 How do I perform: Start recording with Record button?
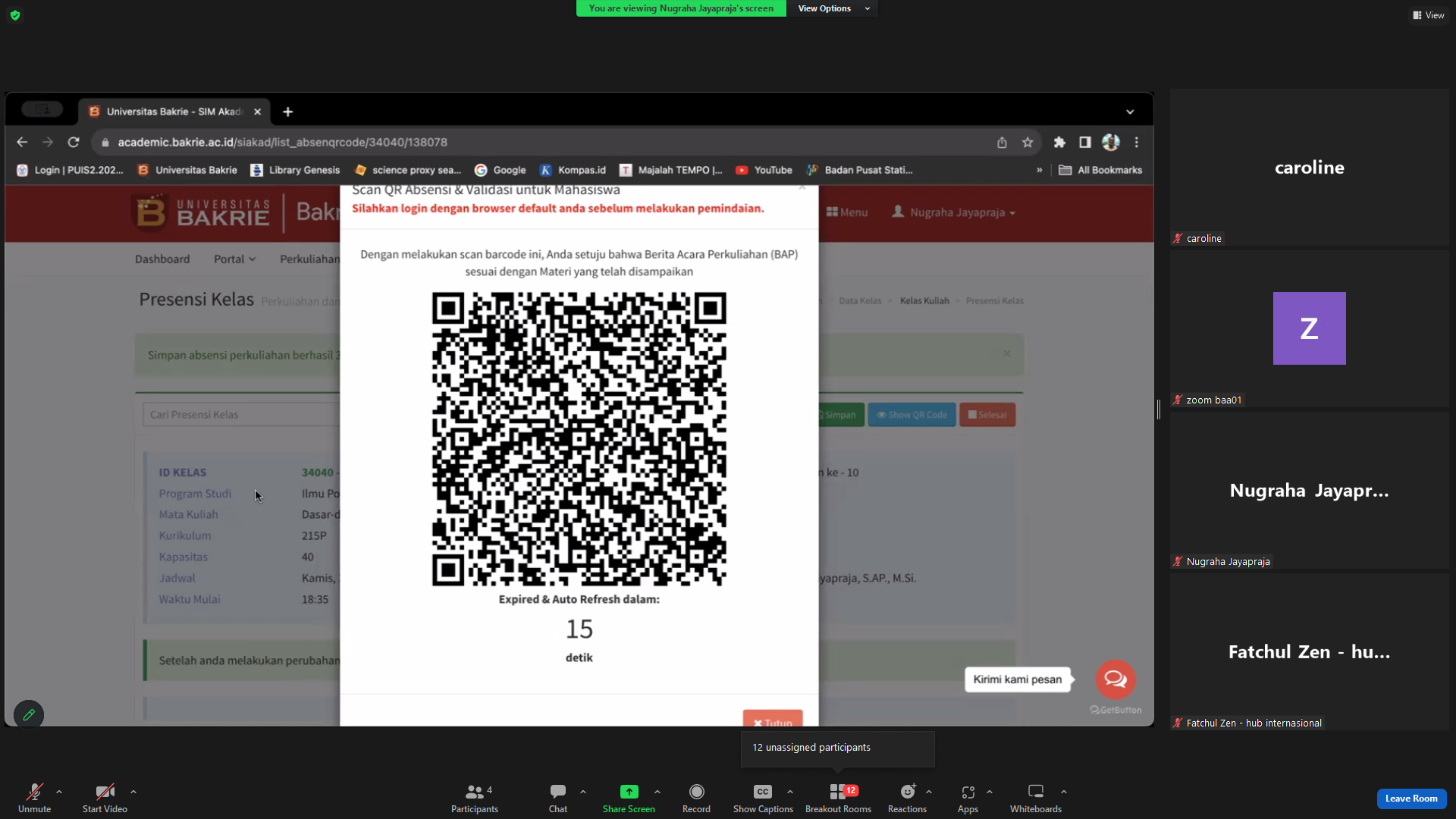coord(696,798)
